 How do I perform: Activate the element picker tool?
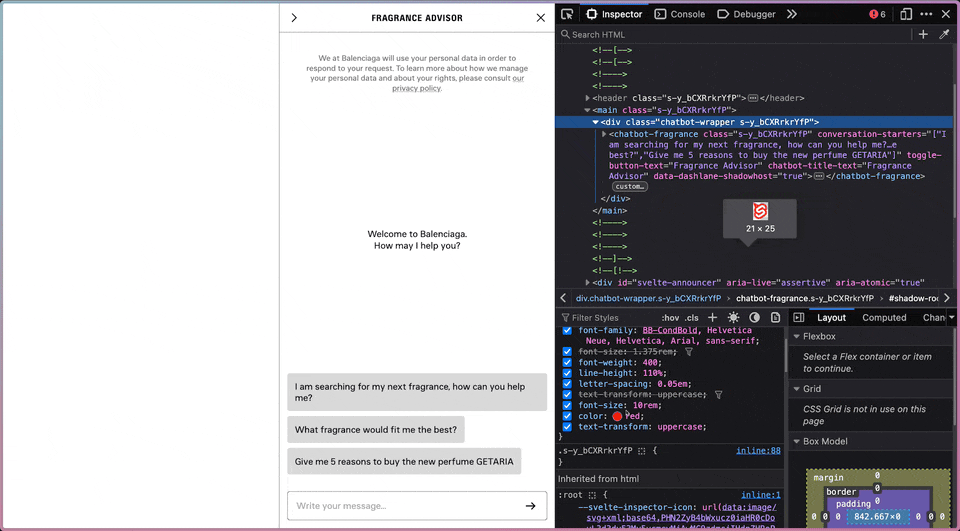[x=568, y=14]
